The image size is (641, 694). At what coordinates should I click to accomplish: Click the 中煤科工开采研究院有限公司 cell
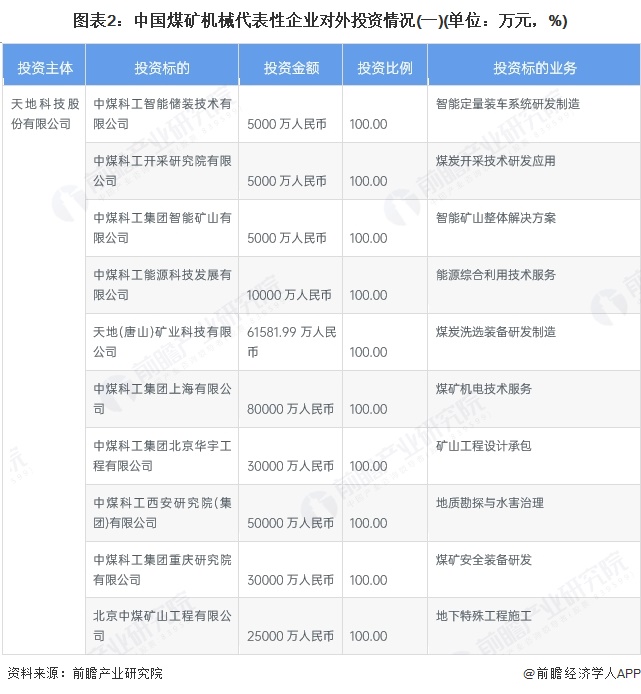coord(162,170)
